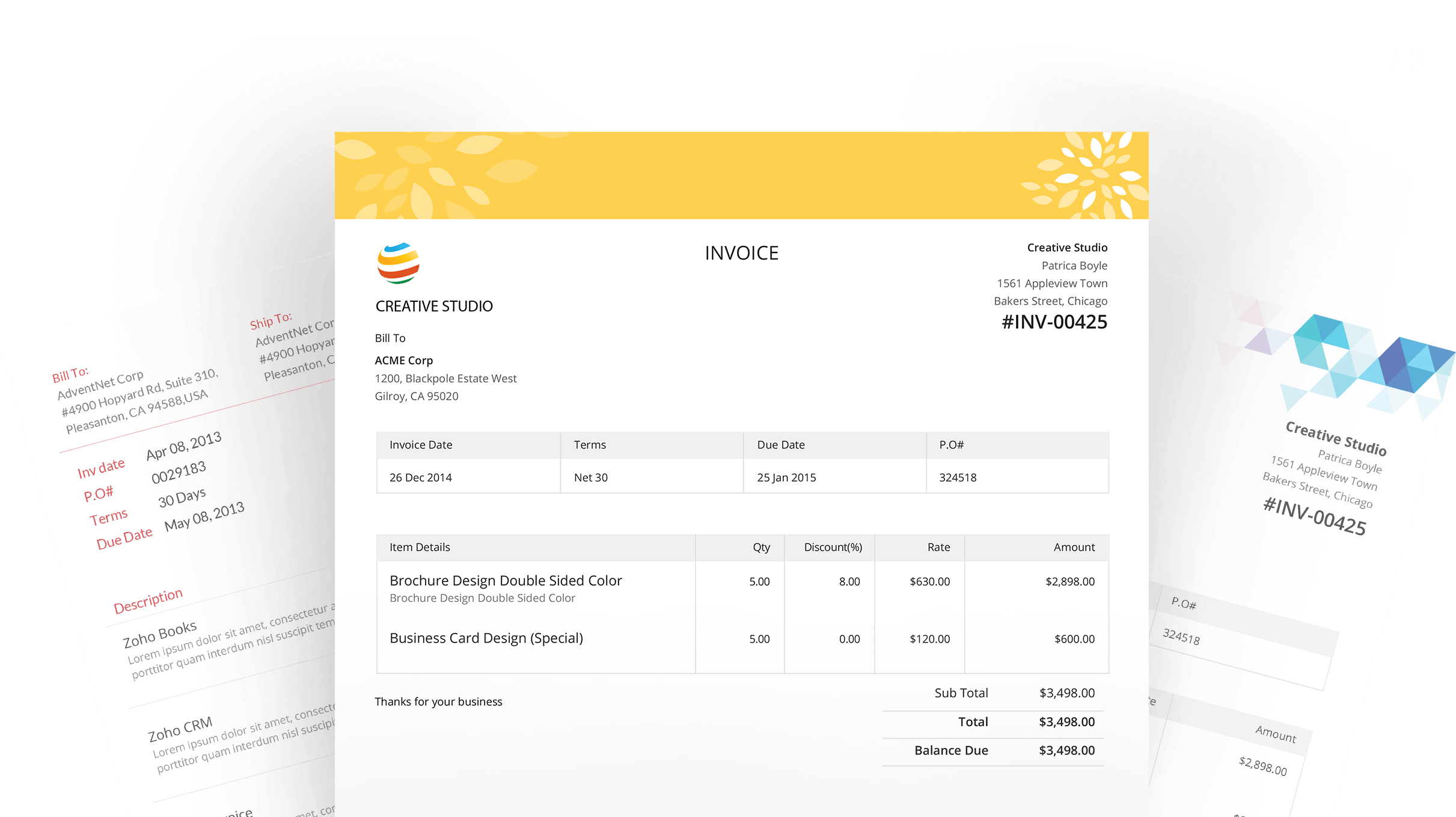Click the ACME Corp bill-to name

[403, 360]
